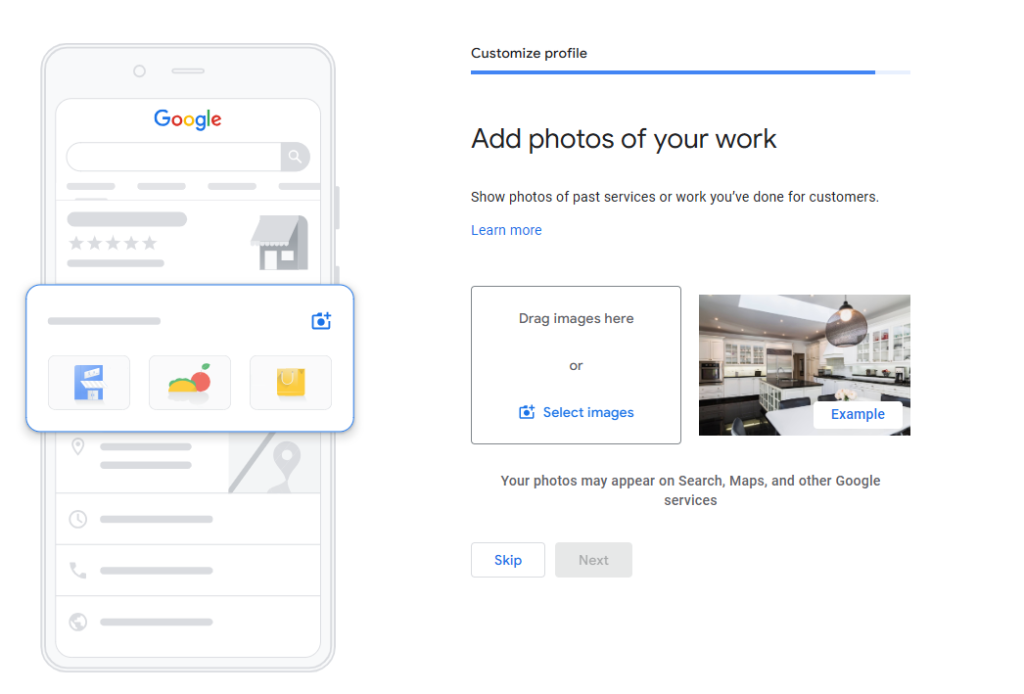The height and width of the screenshot is (694, 1024).
Task: Open the Learn more link
Action: (506, 230)
